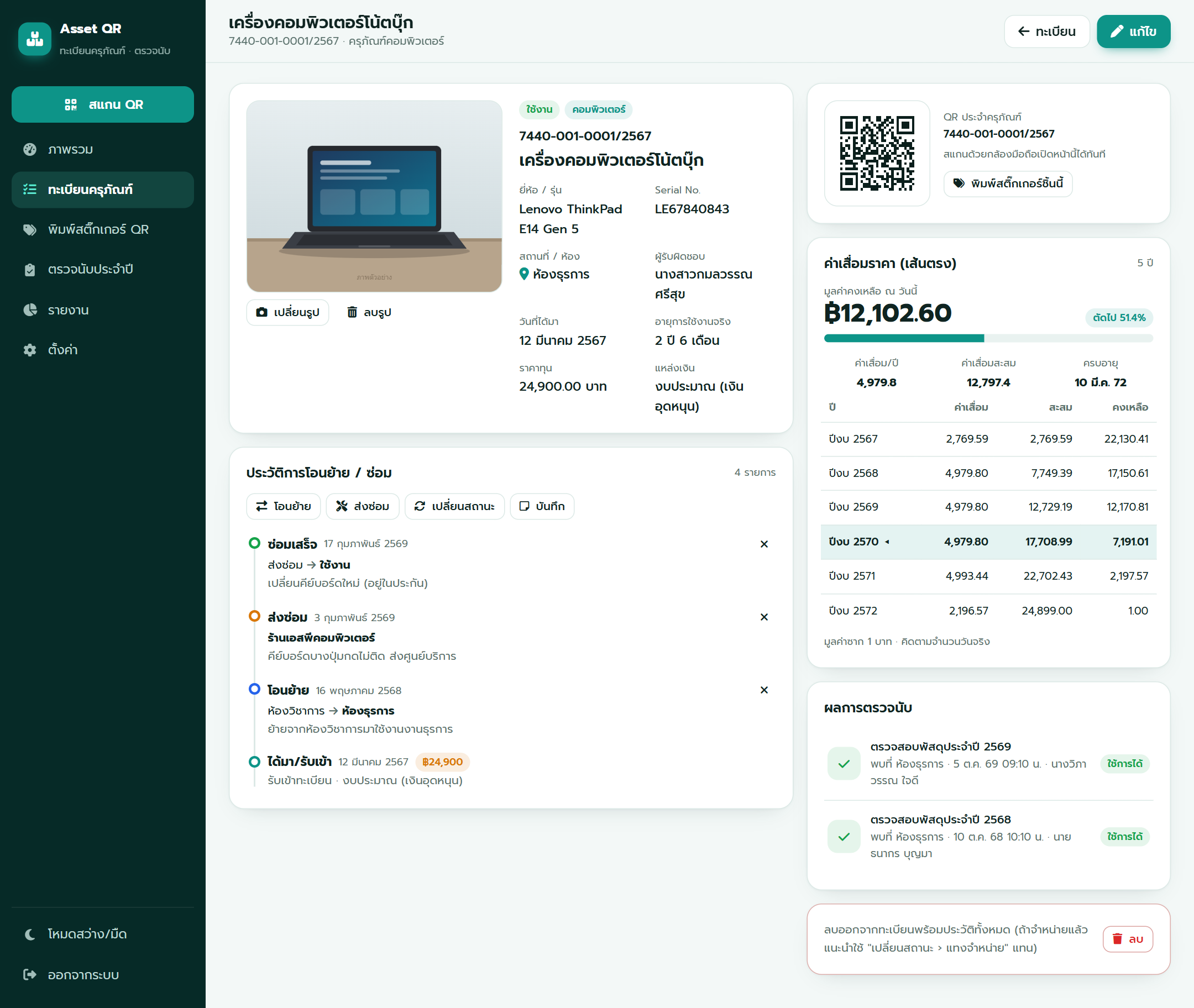Click ลบรูป trash icon button
Screen dimensions: 1194x1008
pyautogui.click(x=369, y=313)
